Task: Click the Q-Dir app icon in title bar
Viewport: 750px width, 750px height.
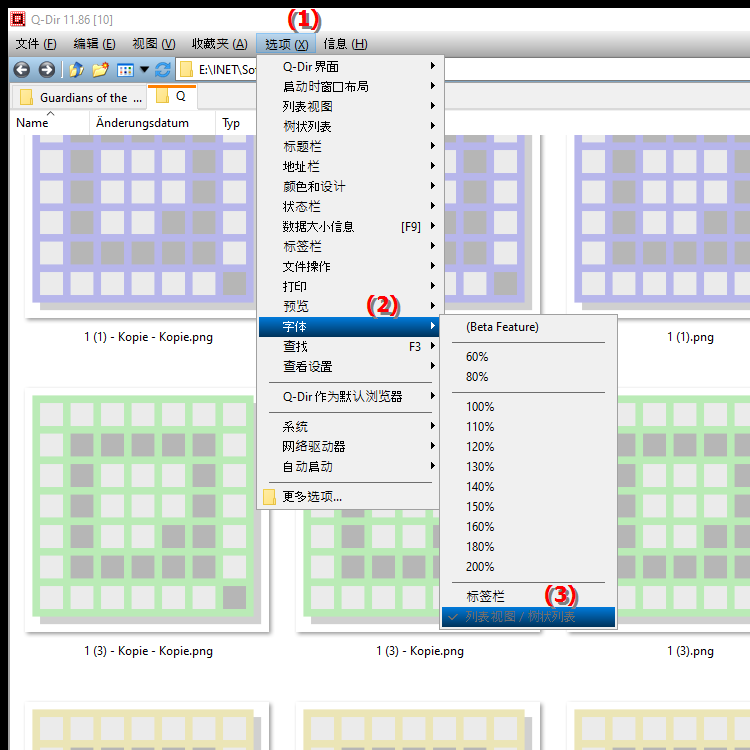Action: click(18, 20)
